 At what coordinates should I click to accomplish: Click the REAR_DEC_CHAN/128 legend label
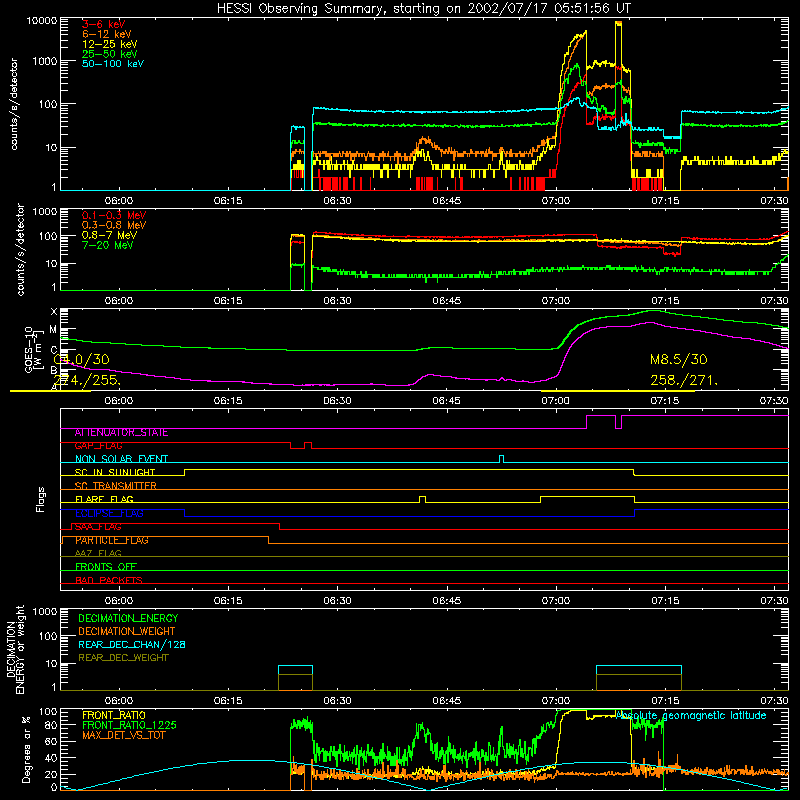coord(132,645)
